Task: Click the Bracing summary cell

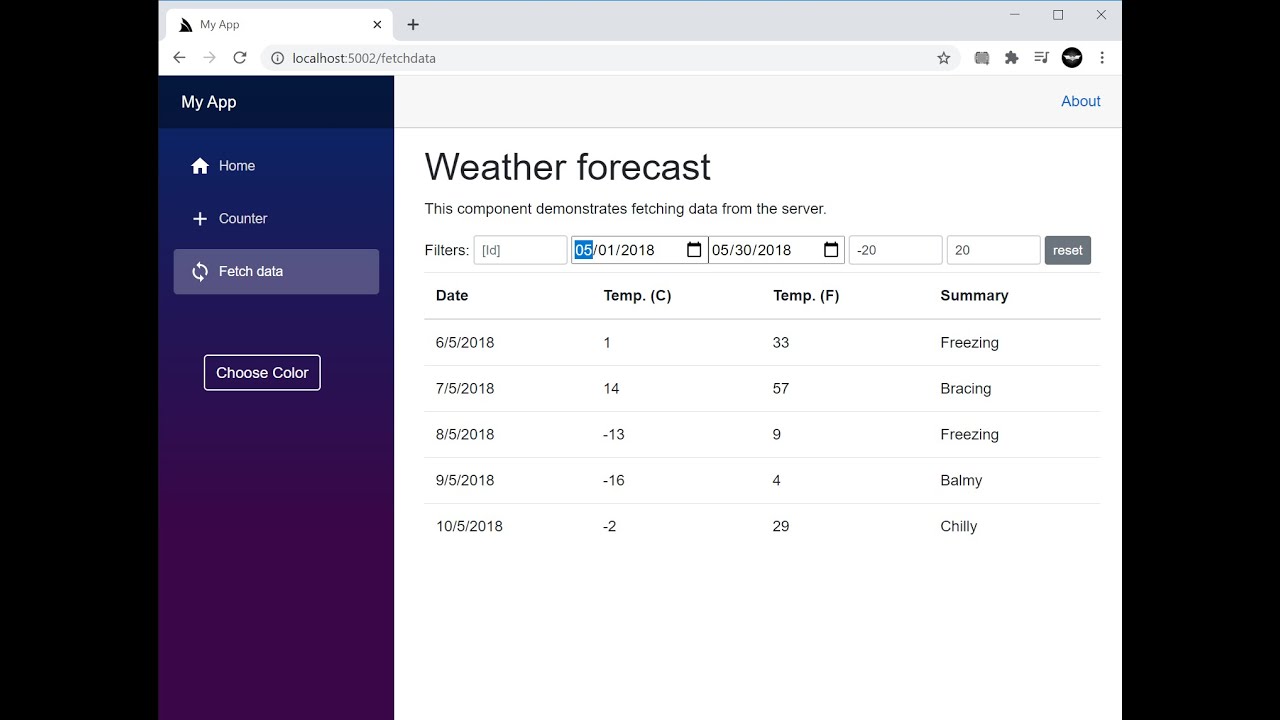Action: pyautogui.click(x=966, y=389)
